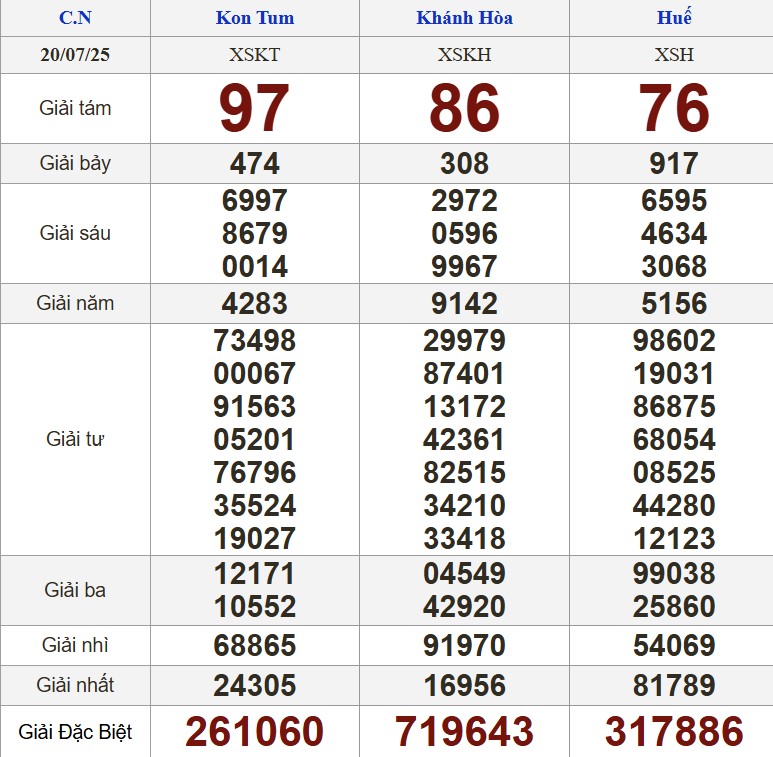Click Kon Tum eighth prize number 97
The image size is (773, 757).
pyautogui.click(x=254, y=108)
